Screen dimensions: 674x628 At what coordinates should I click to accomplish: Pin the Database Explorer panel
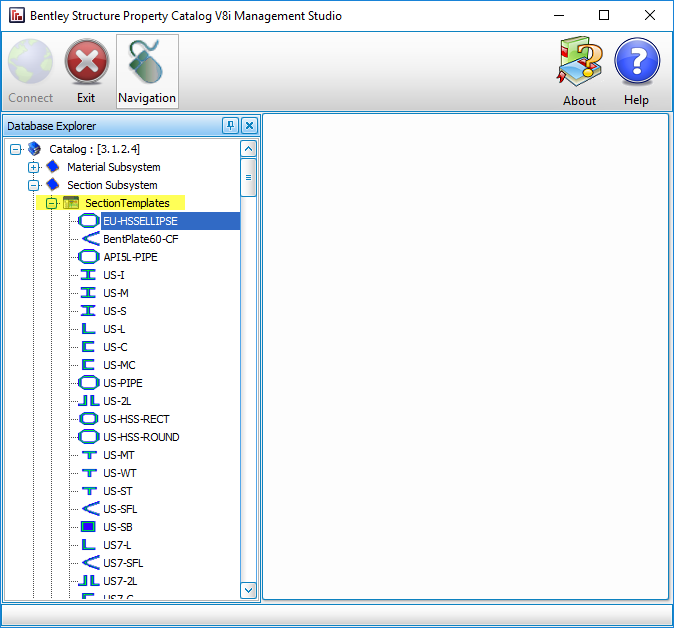(x=230, y=126)
